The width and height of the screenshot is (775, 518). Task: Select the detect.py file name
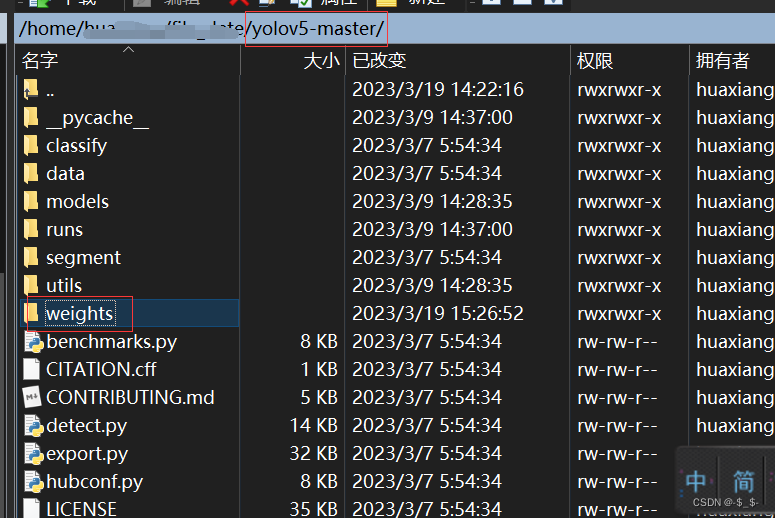86,426
